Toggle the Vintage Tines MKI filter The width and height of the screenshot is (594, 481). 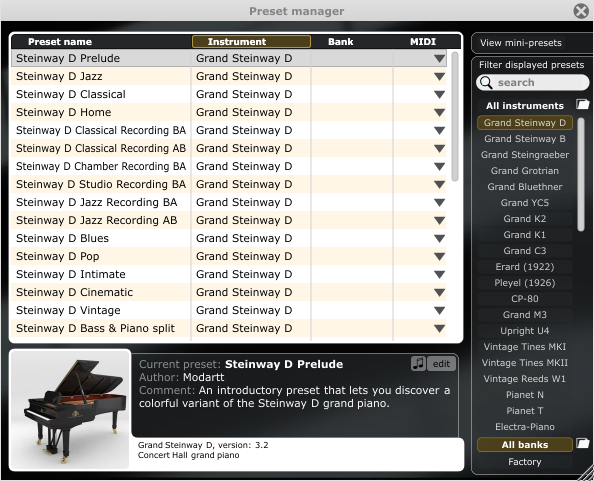pyautogui.click(x=525, y=347)
